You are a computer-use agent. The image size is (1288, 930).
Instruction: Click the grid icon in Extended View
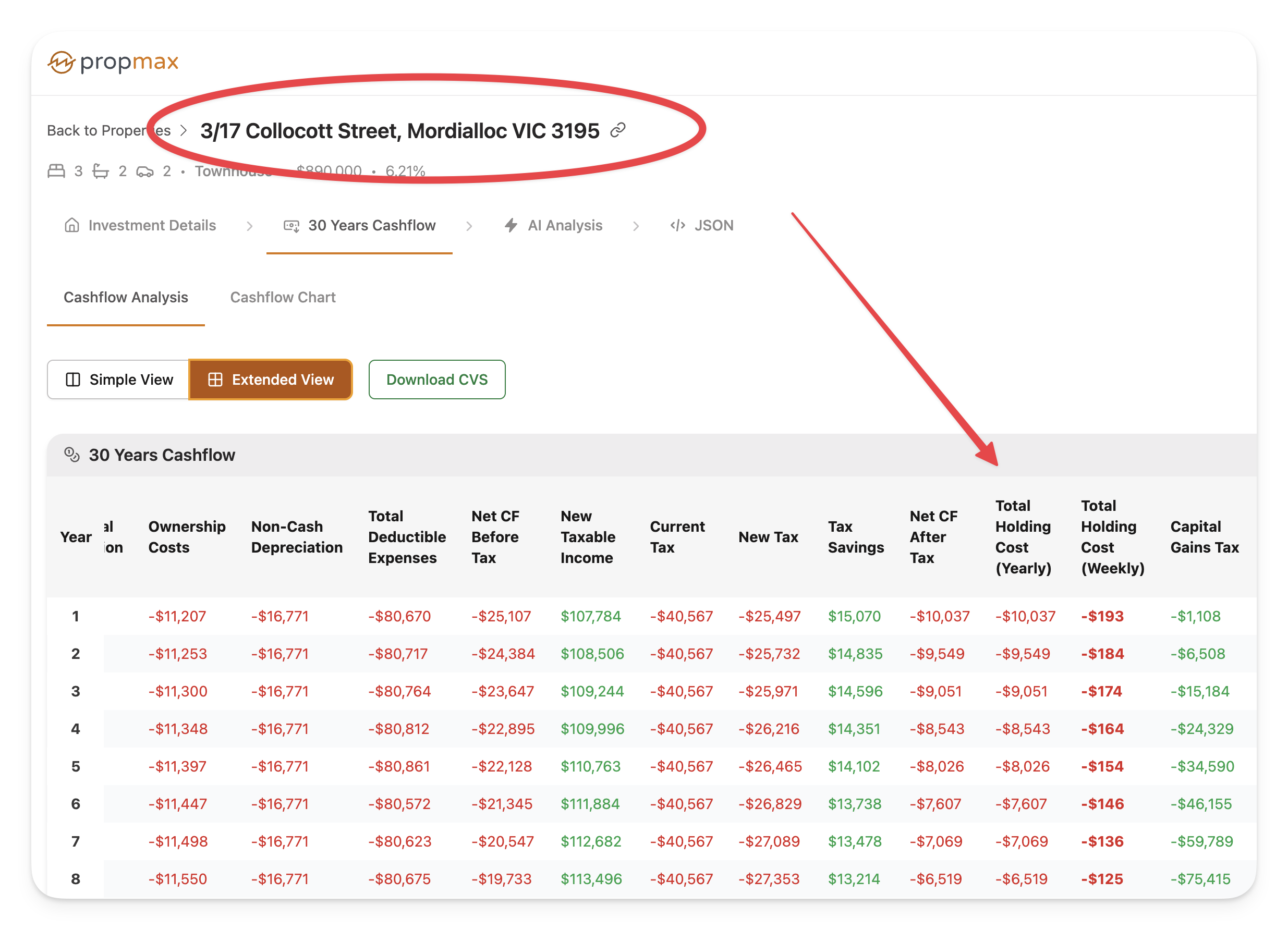[215, 380]
